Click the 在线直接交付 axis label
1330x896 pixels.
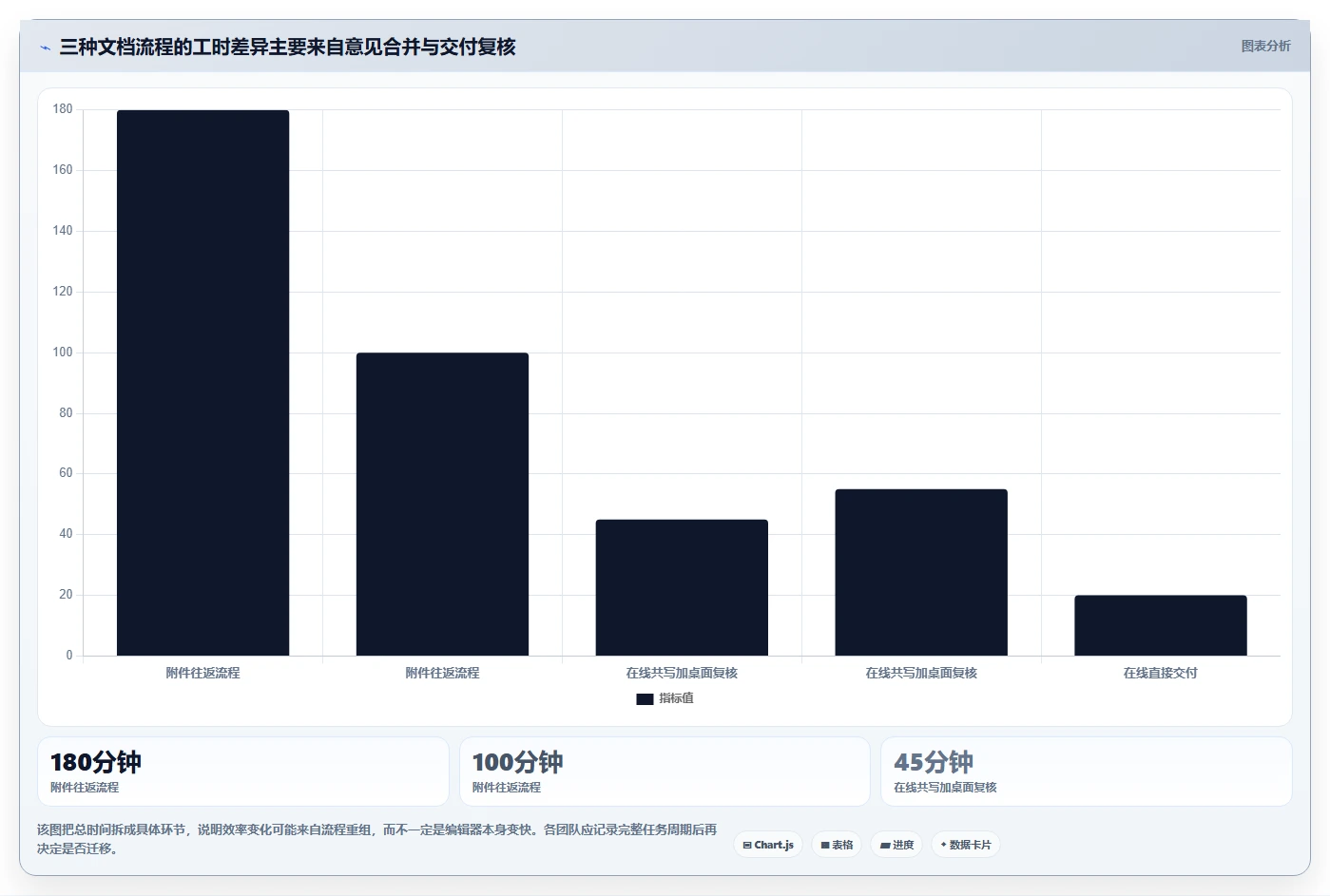coord(1161,673)
